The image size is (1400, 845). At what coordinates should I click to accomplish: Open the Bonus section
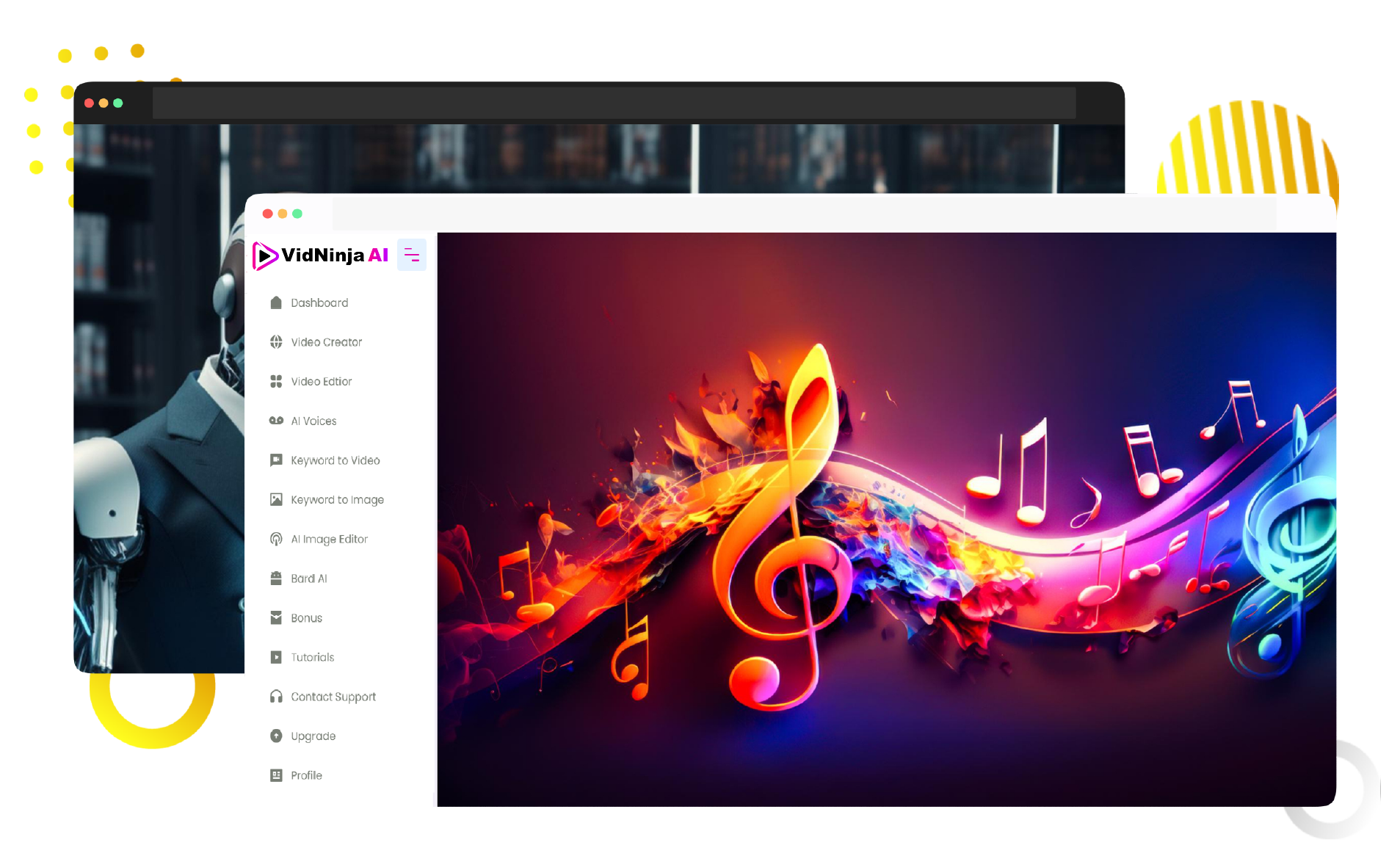(306, 618)
